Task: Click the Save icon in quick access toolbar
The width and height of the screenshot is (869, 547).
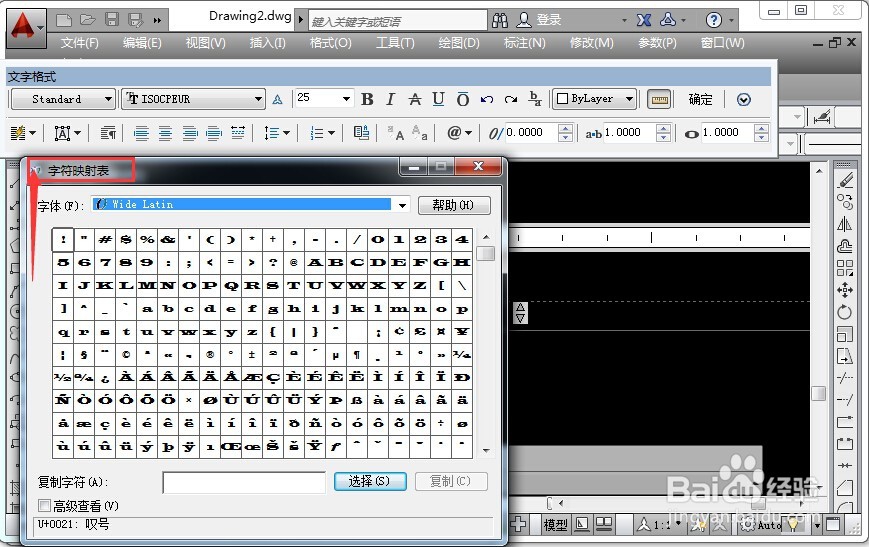Action: 112,20
